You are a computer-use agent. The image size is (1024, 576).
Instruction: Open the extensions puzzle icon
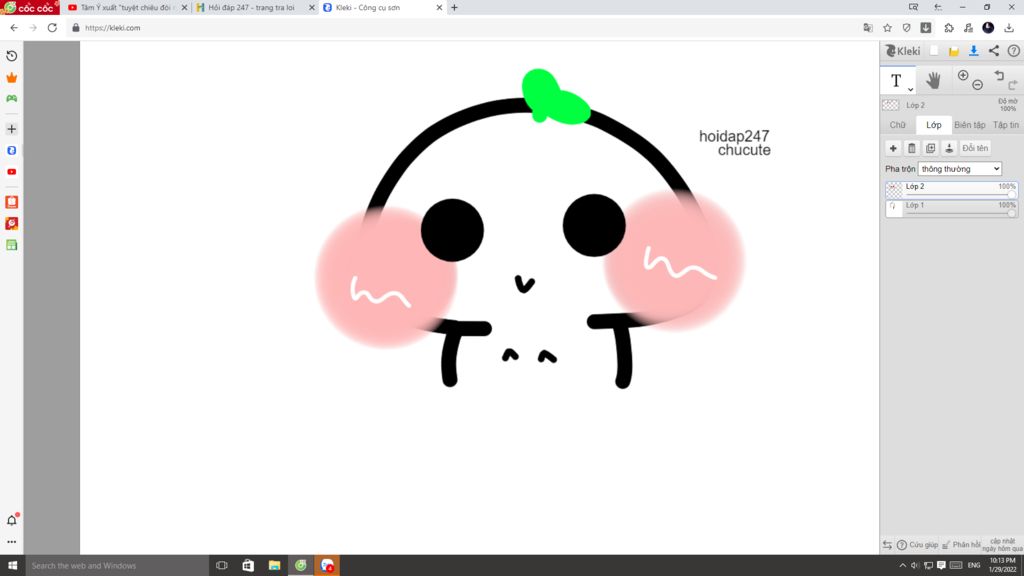(949, 28)
